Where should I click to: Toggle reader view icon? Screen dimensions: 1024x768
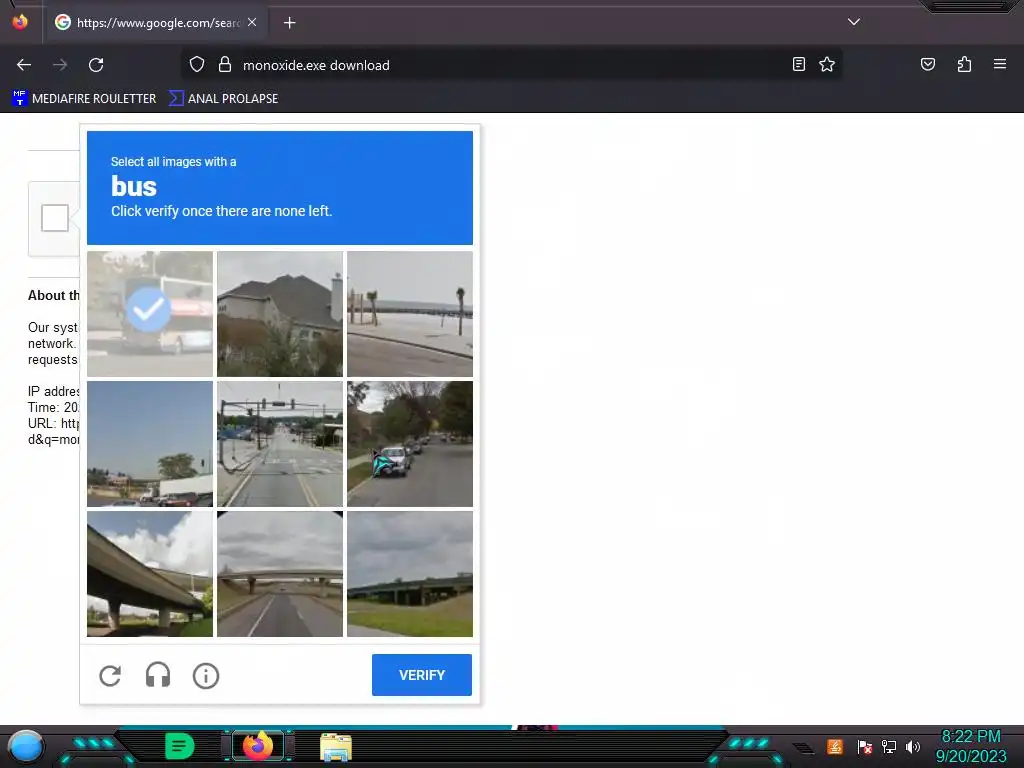(x=799, y=64)
